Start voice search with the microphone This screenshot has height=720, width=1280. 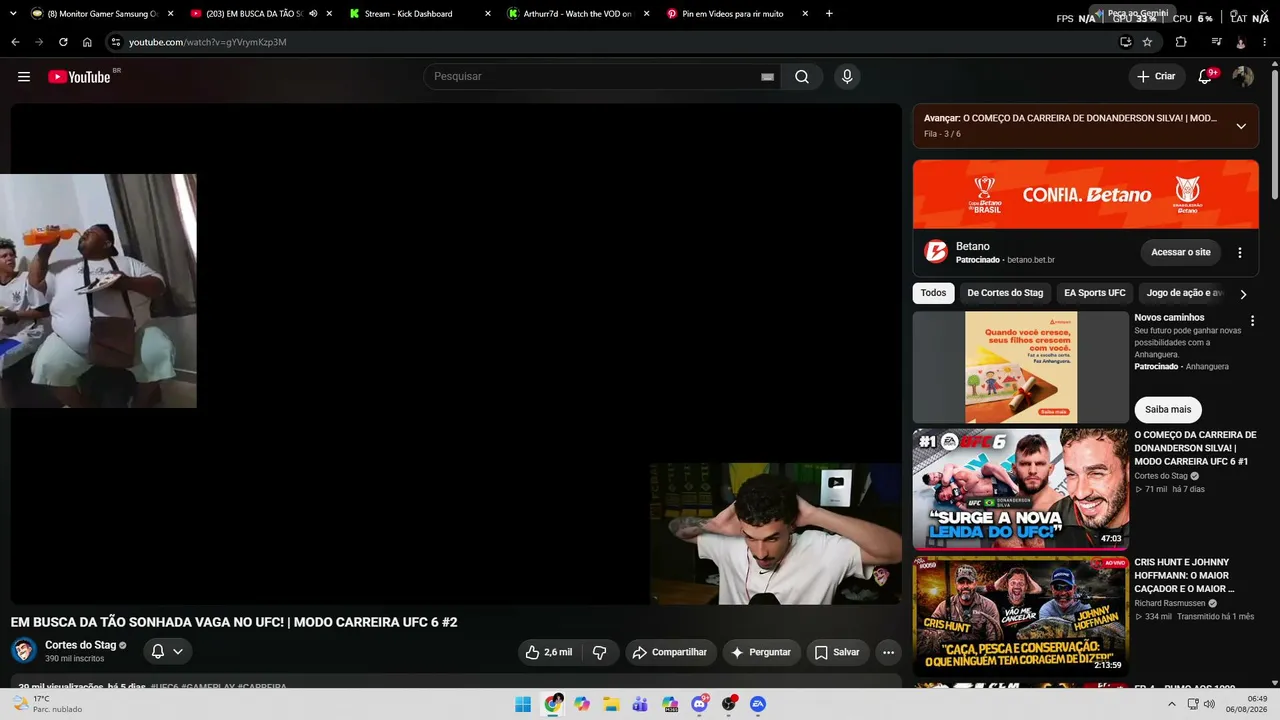coord(847,77)
